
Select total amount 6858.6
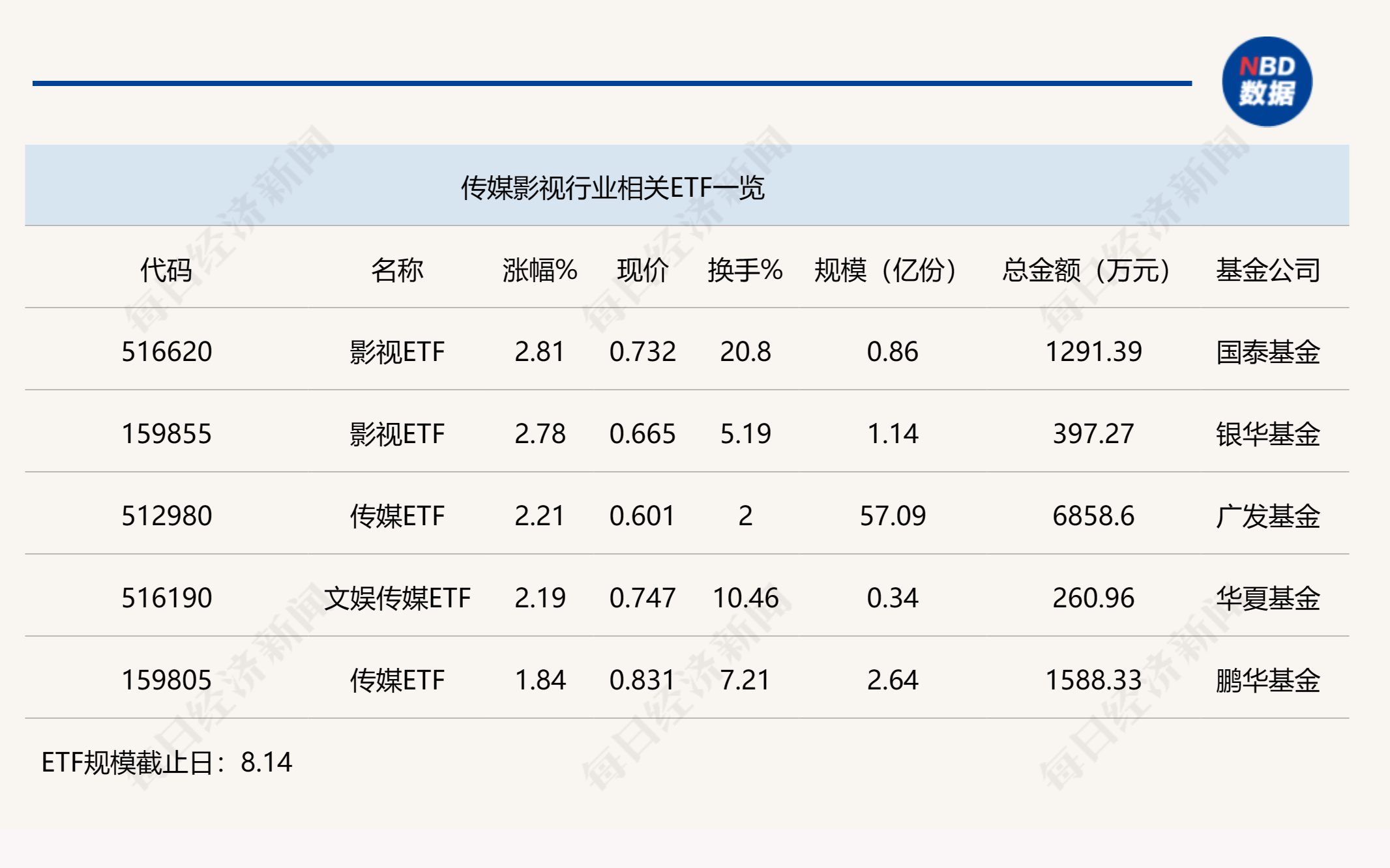click(1094, 516)
